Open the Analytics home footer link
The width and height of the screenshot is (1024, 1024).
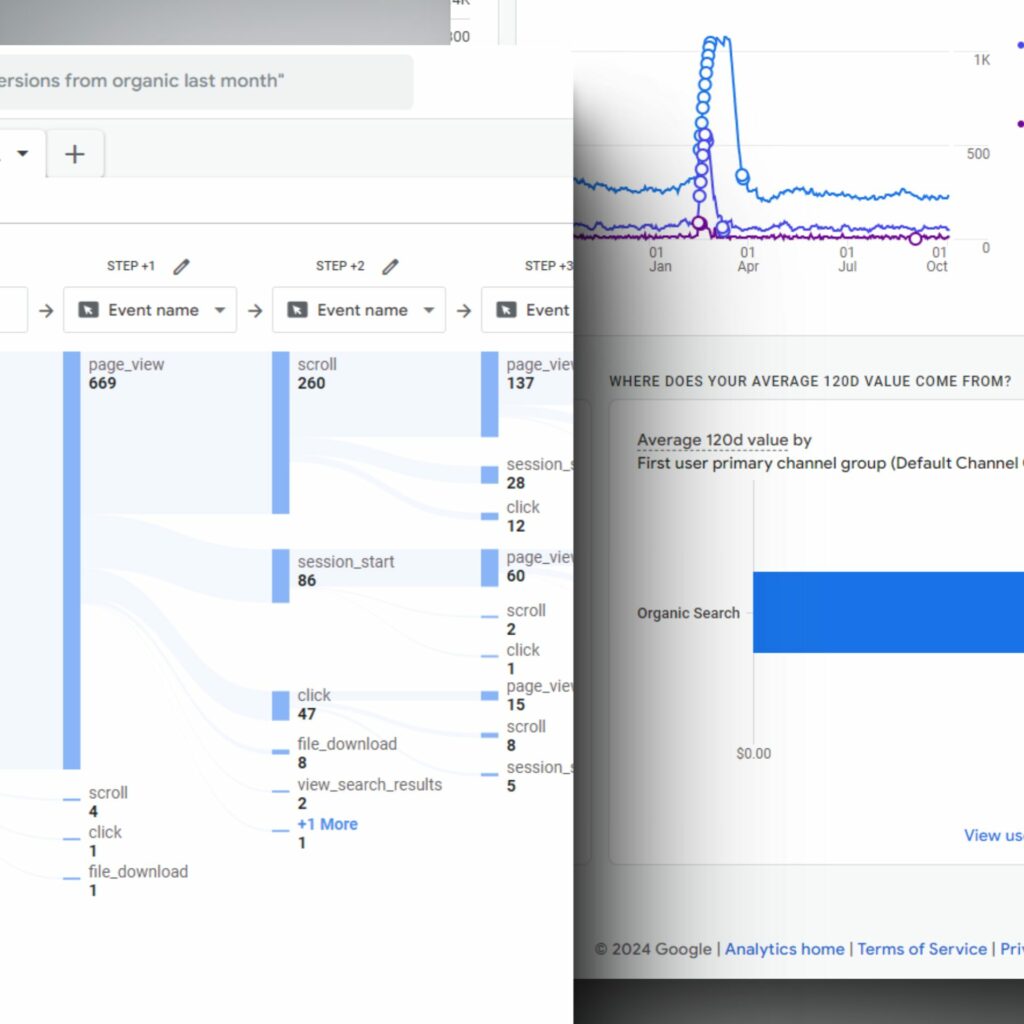tap(784, 949)
